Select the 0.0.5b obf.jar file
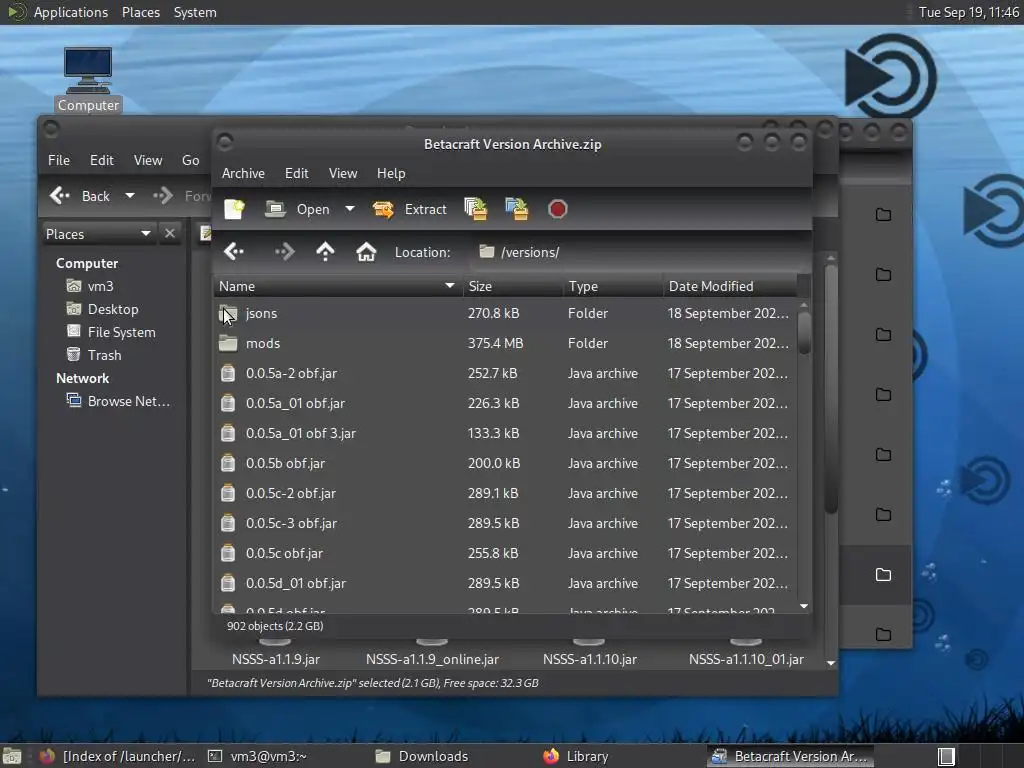 pos(505,464)
